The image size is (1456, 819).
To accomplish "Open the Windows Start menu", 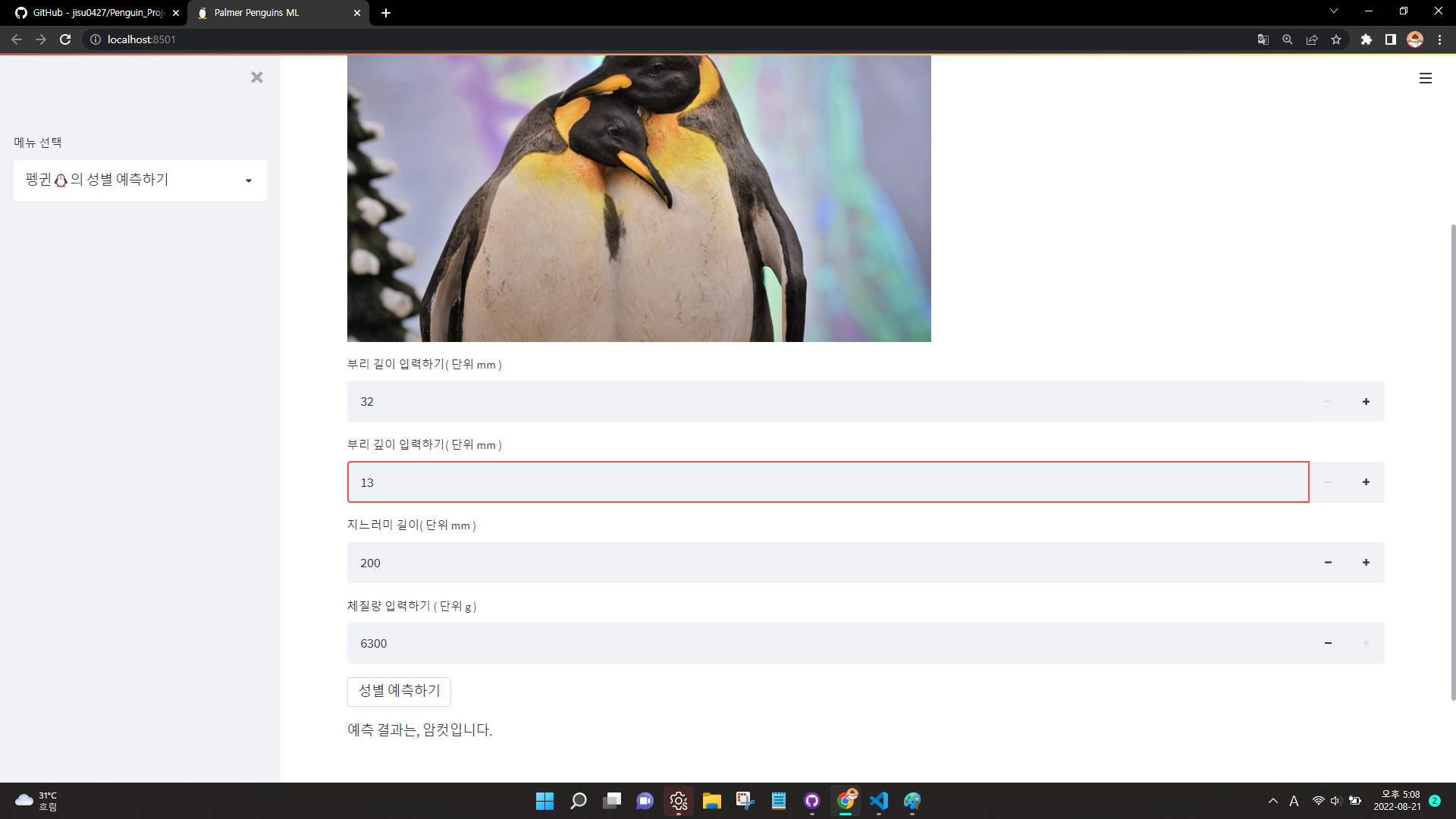I will (544, 801).
